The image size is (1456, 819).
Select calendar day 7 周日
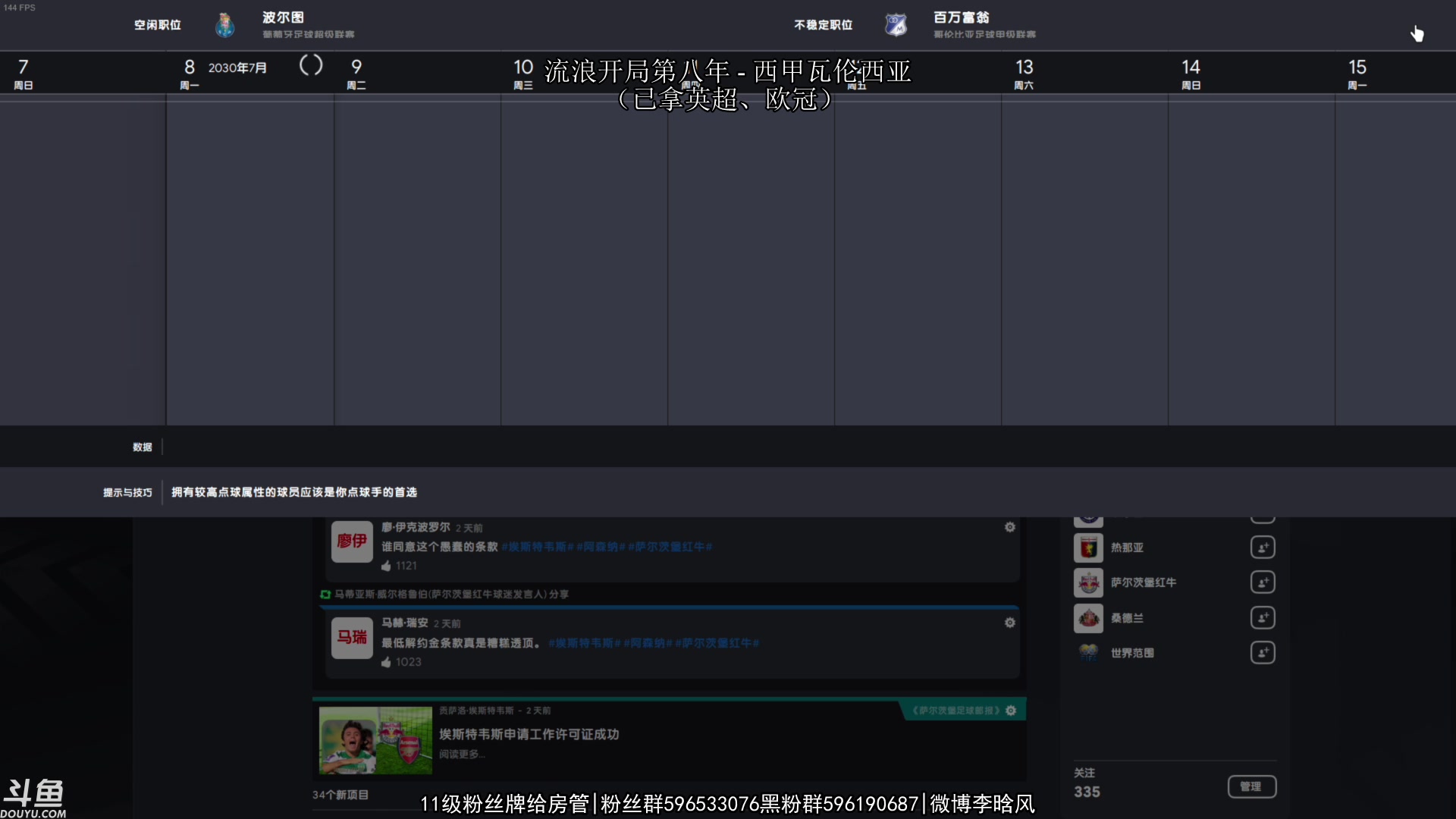24,74
